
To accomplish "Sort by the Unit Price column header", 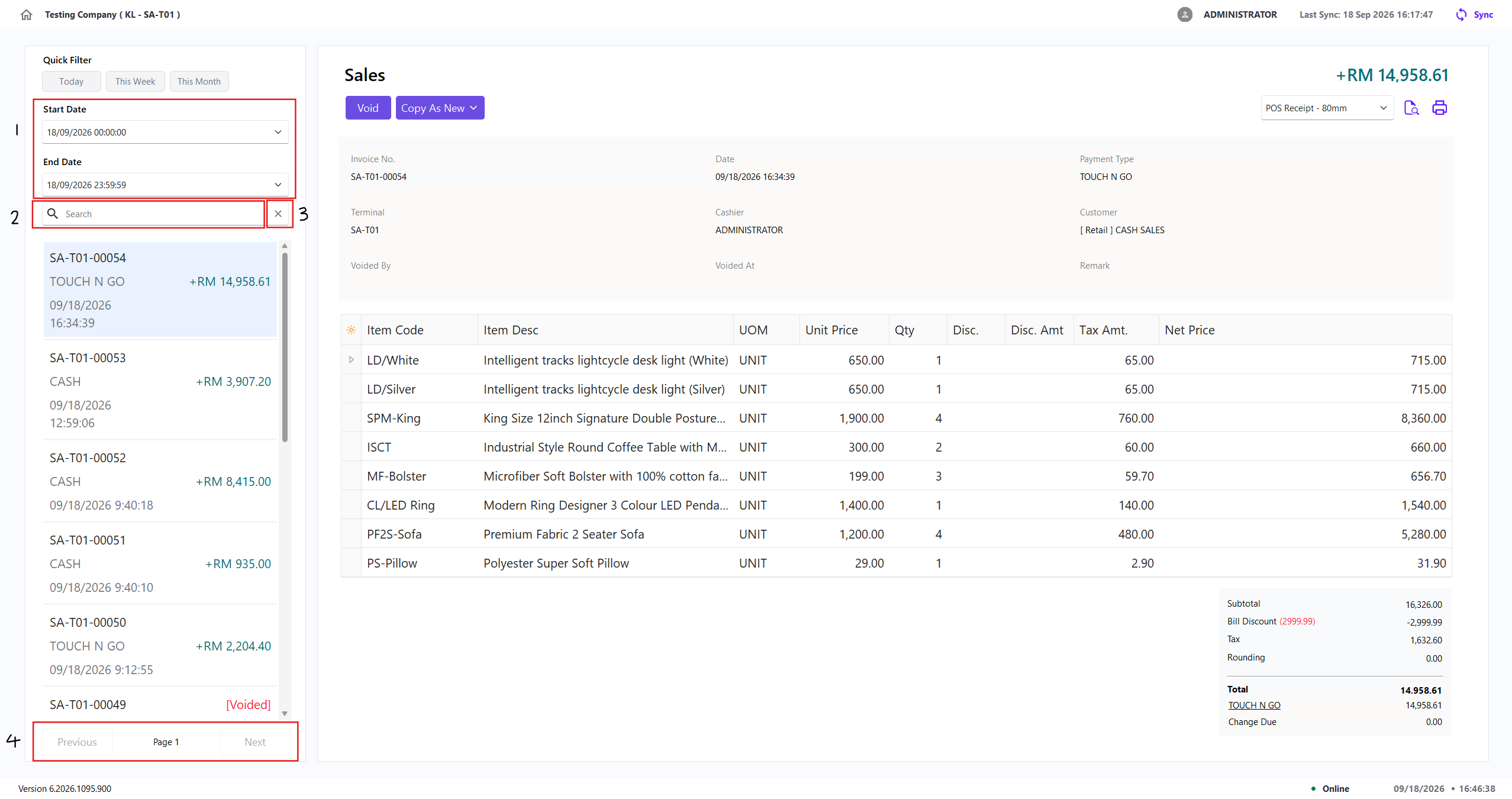I will click(844, 330).
